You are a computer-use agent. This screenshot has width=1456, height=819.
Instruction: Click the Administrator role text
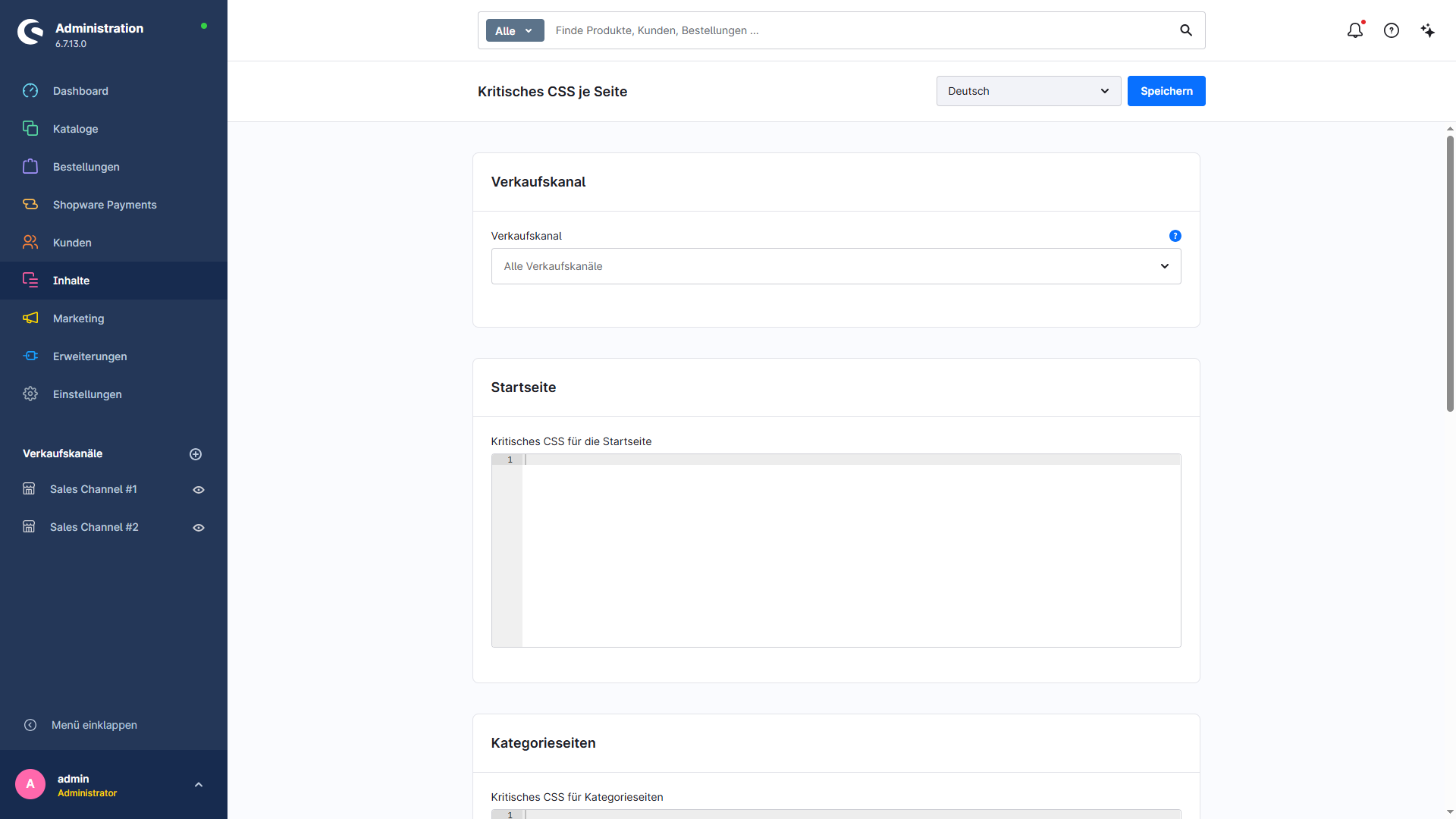87,793
